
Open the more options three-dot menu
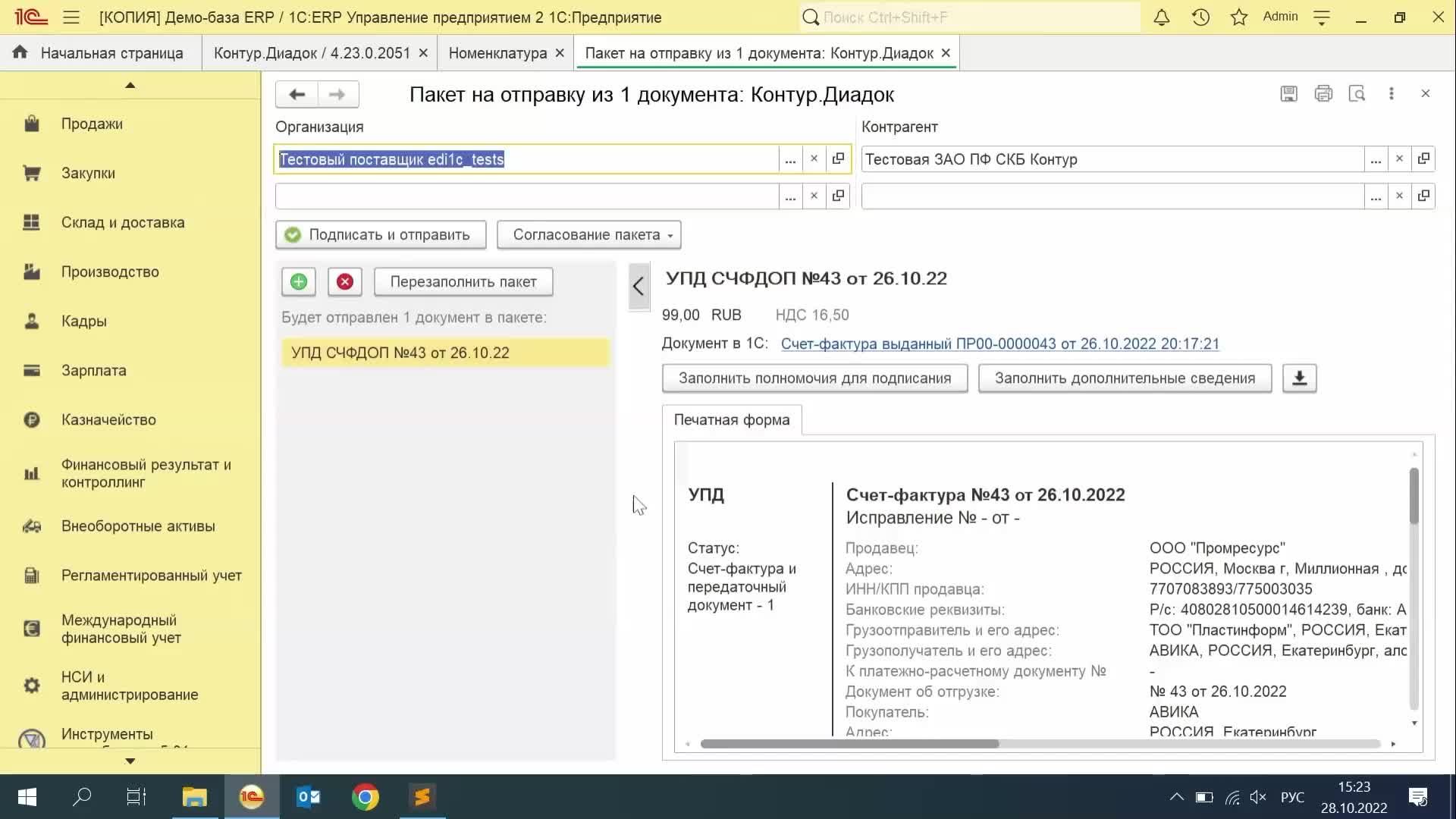[x=1391, y=93]
